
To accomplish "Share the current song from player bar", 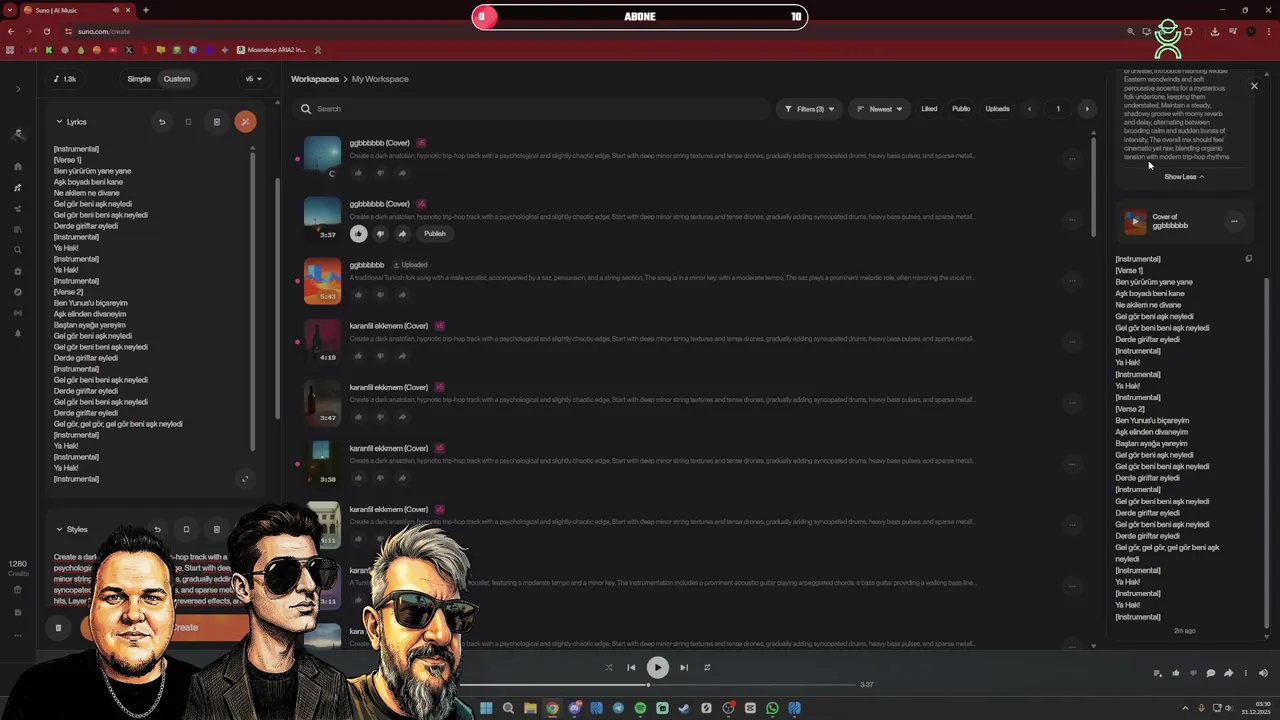I will click(x=1228, y=673).
